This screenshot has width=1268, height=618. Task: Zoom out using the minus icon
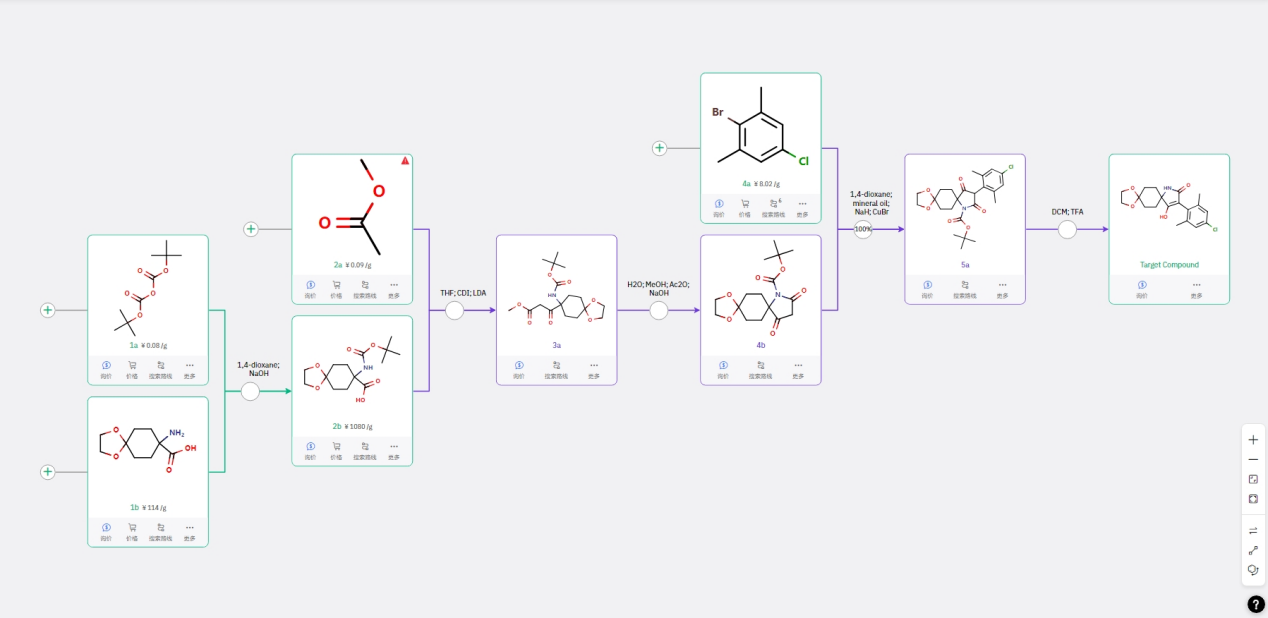coord(1253,459)
